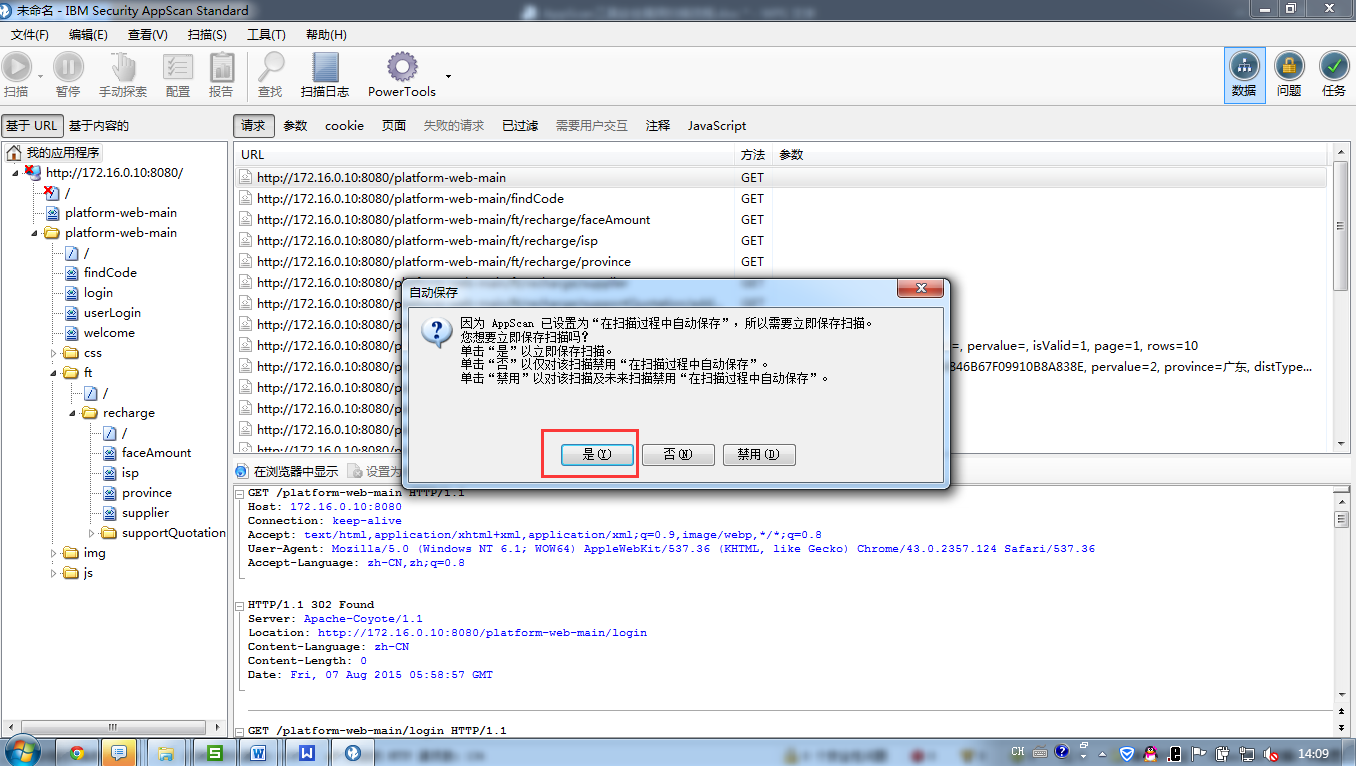
Task: Open Chrome from the taskbar
Action: click(x=77, y=752)
